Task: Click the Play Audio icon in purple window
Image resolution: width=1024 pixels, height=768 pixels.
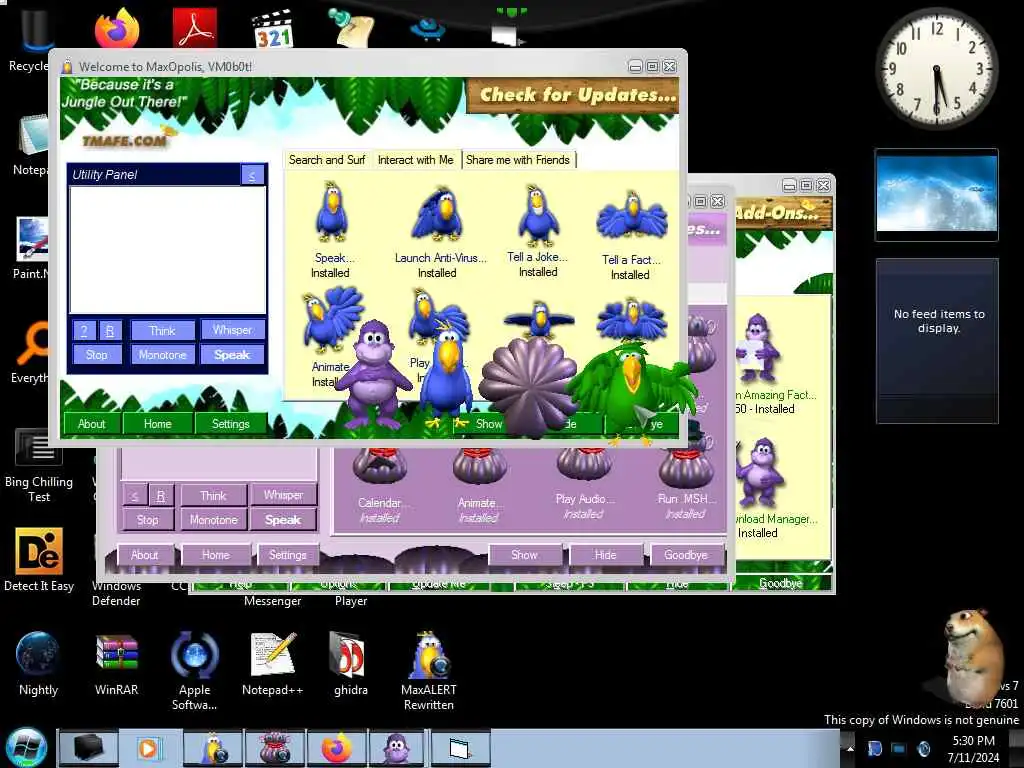Action: tap(584, 464)
